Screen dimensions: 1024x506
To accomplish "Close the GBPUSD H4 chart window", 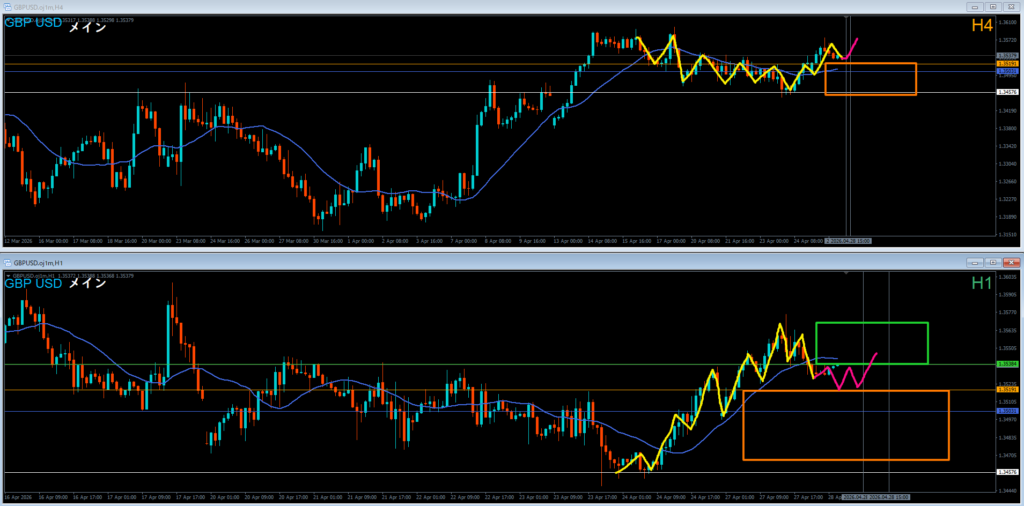I will click(1010, 7).
